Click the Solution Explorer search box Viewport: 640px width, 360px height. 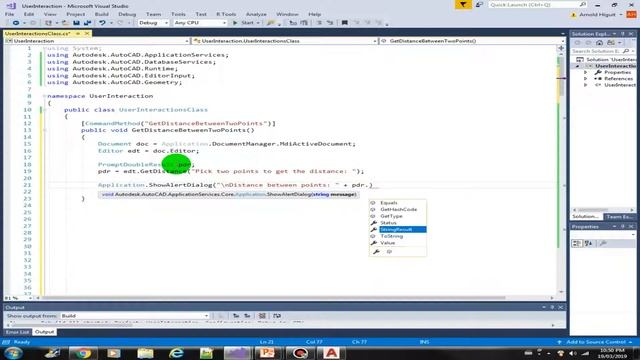[602, 51]
